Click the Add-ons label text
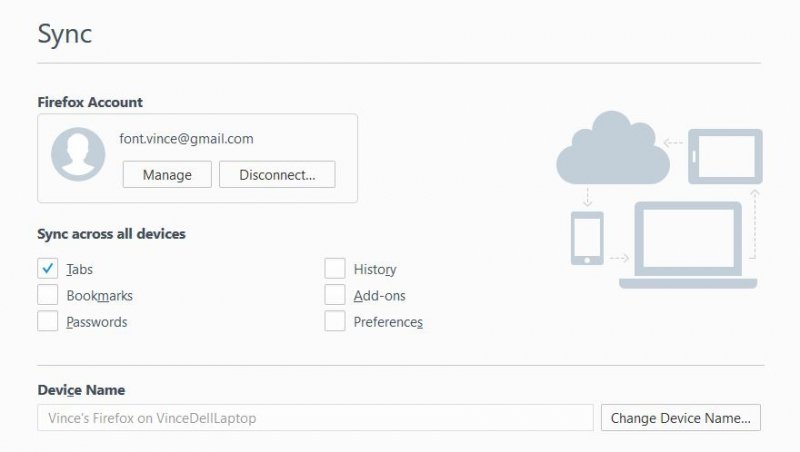The image size is (800, 452). (380, 296)
